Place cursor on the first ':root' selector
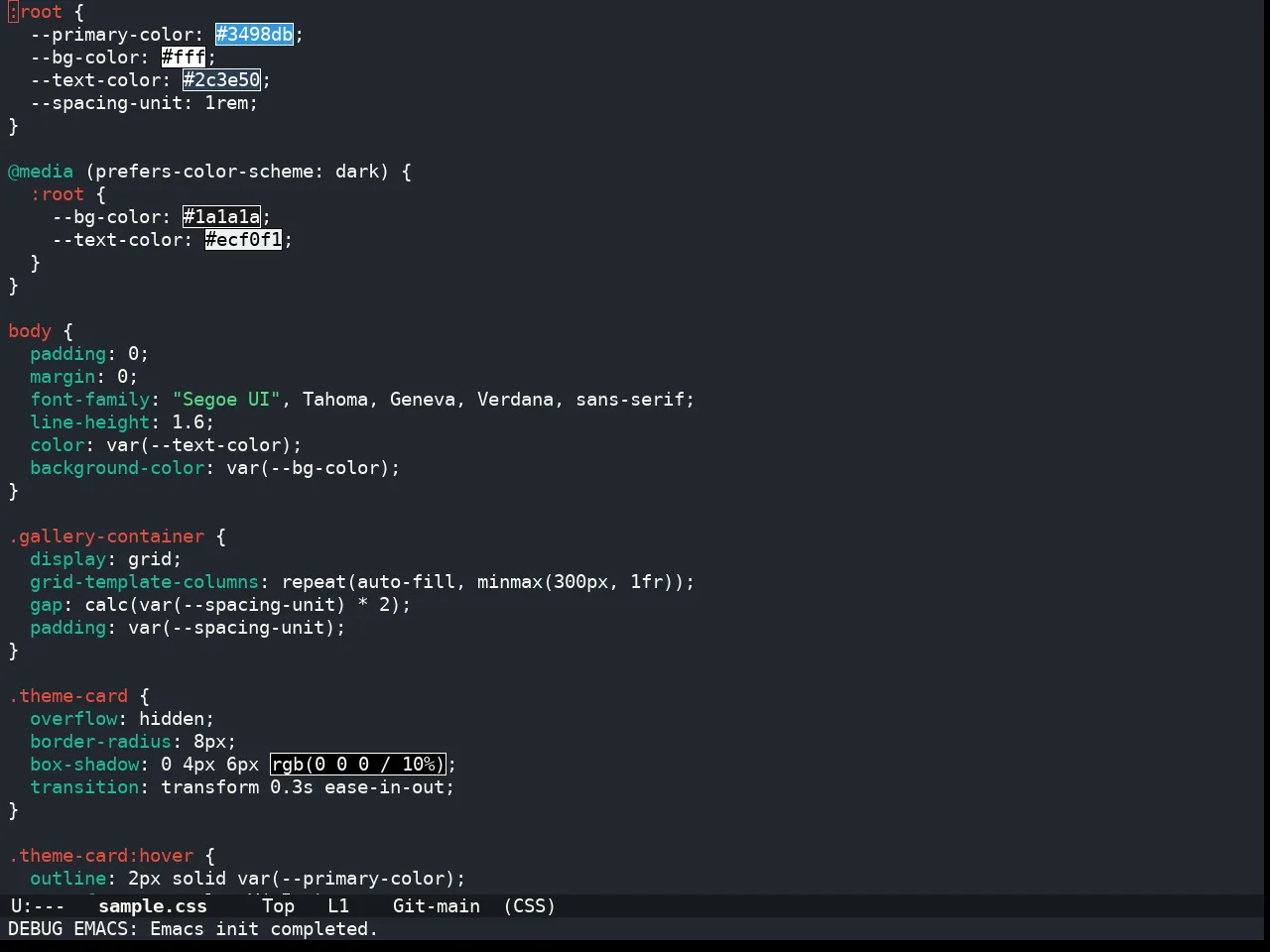Viewport: 1270px width, 952px height. pos(36,12)
